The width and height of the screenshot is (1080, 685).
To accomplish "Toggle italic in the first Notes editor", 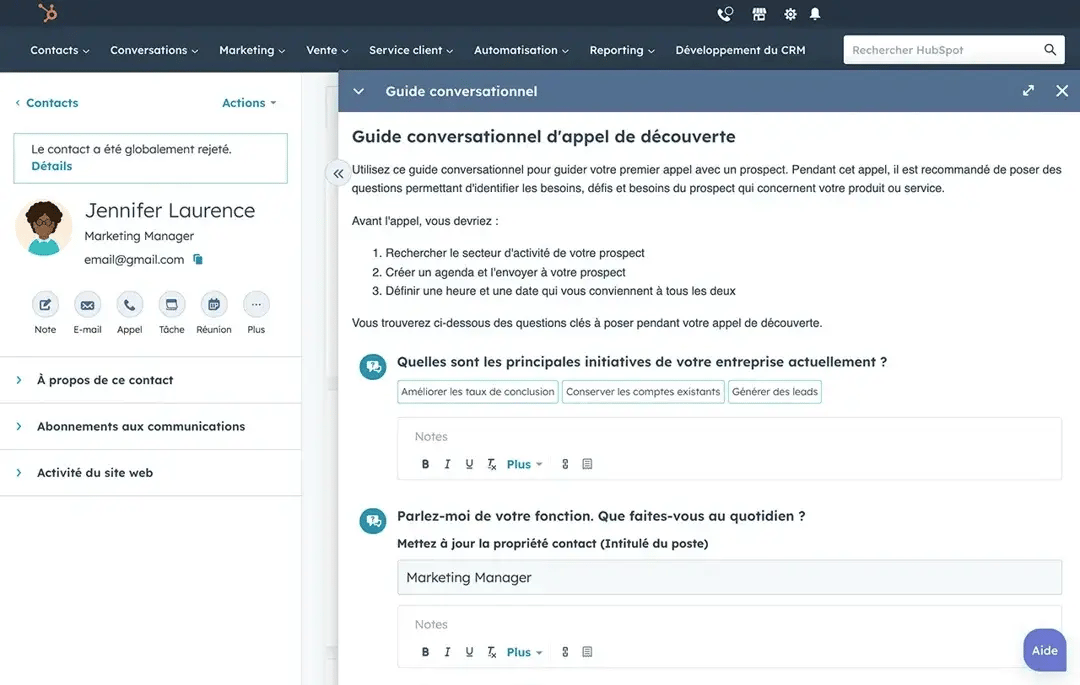I will pos(447,464).
